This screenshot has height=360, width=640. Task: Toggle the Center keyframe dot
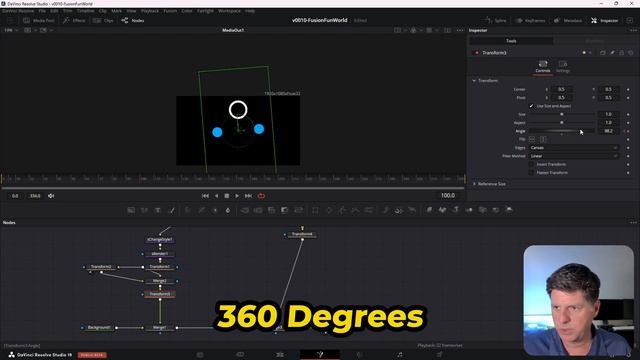click(x=628, y=89)
